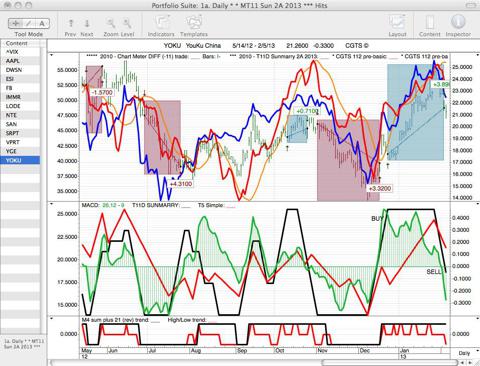Click the '+4.3100' trade label
The image size is (480, 366).
(x=181, y=184)
